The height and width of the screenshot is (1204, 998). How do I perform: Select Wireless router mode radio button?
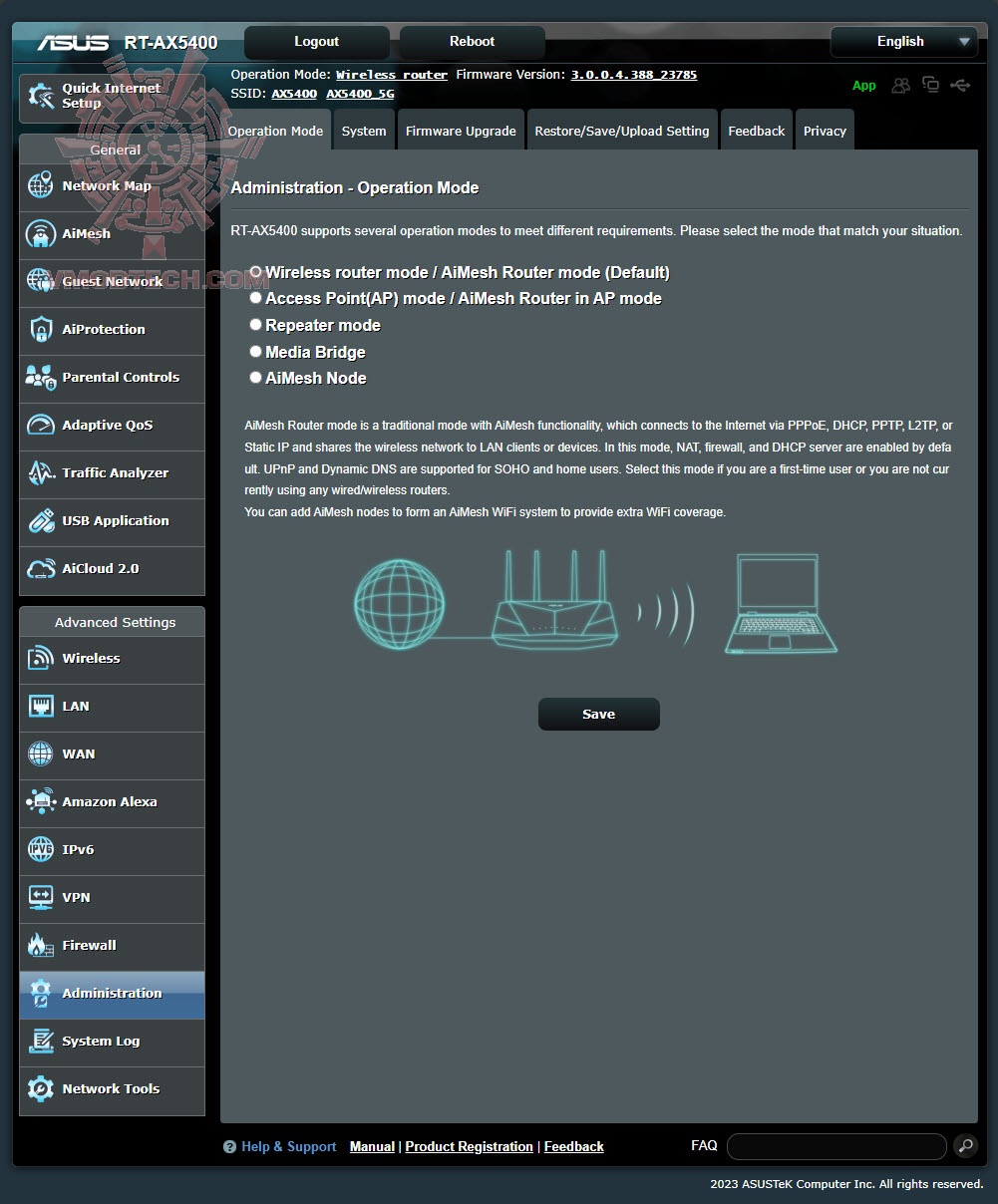pyautogui.click(x=256, y=271)
